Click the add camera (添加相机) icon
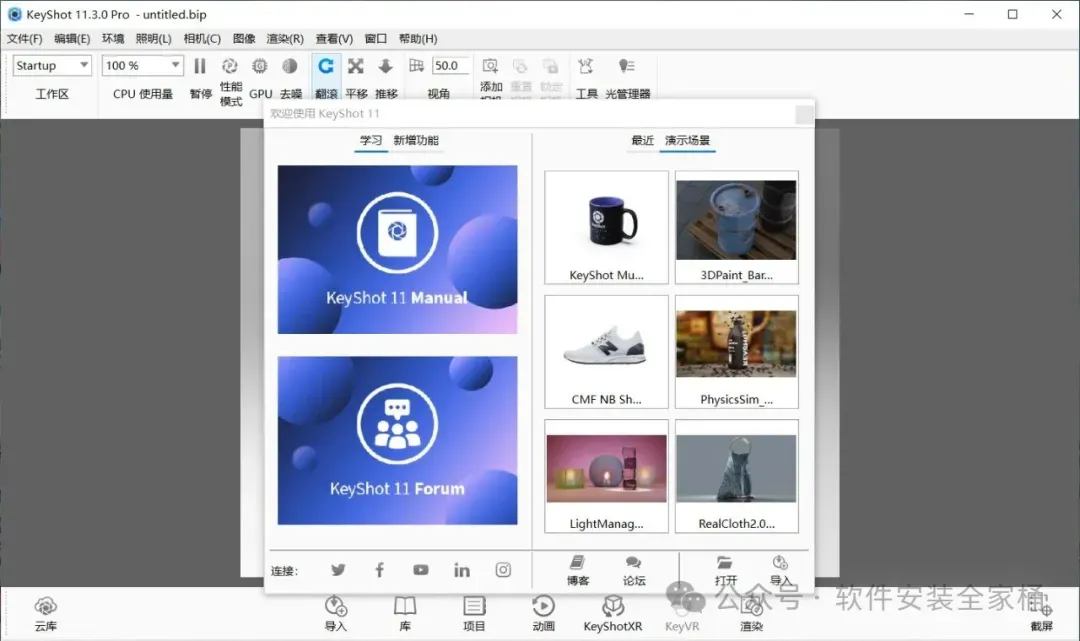 pos(490,66)
